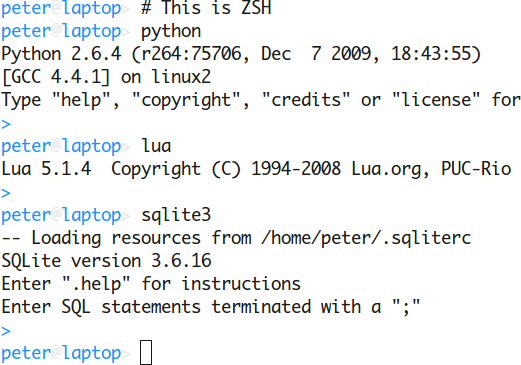Click the 'lua' command text
Viewport: 521px width, 365px height.
(x=156, y=146)
